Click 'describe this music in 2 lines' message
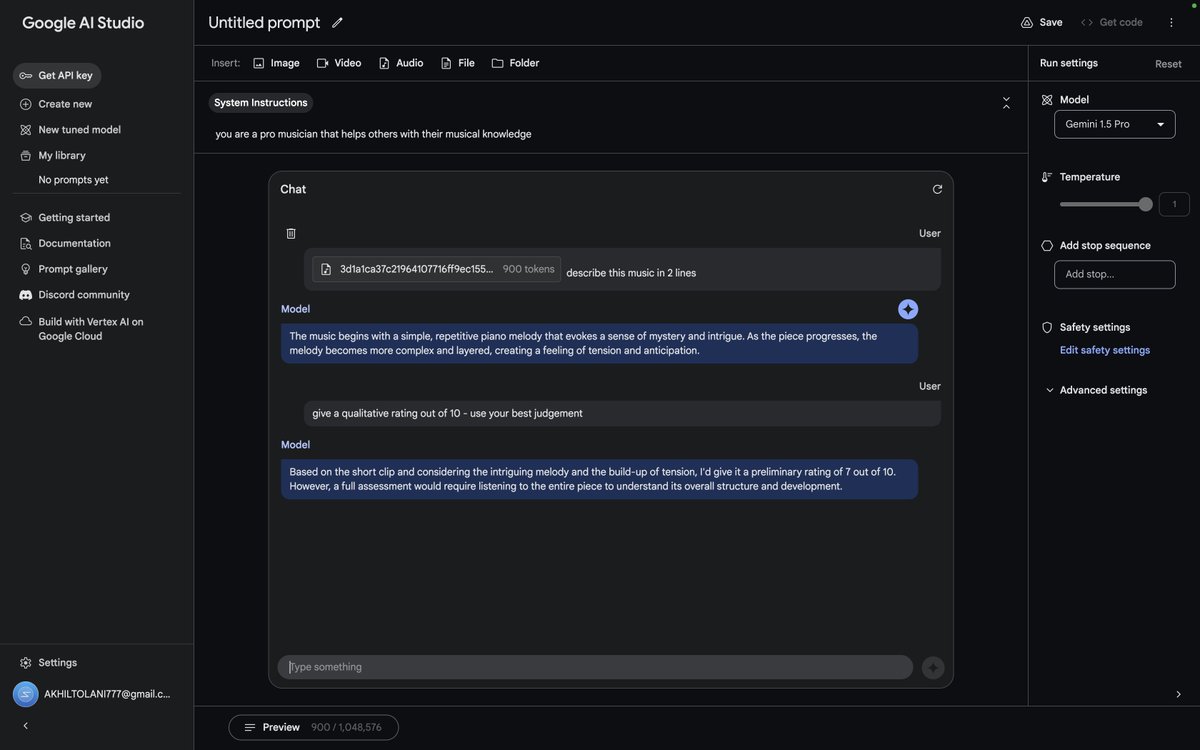 pyautogui.click(x=631, y=273)
